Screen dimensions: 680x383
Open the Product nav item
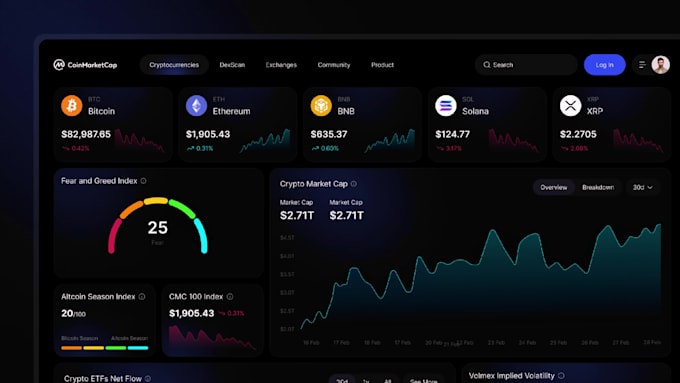(382, 65)
